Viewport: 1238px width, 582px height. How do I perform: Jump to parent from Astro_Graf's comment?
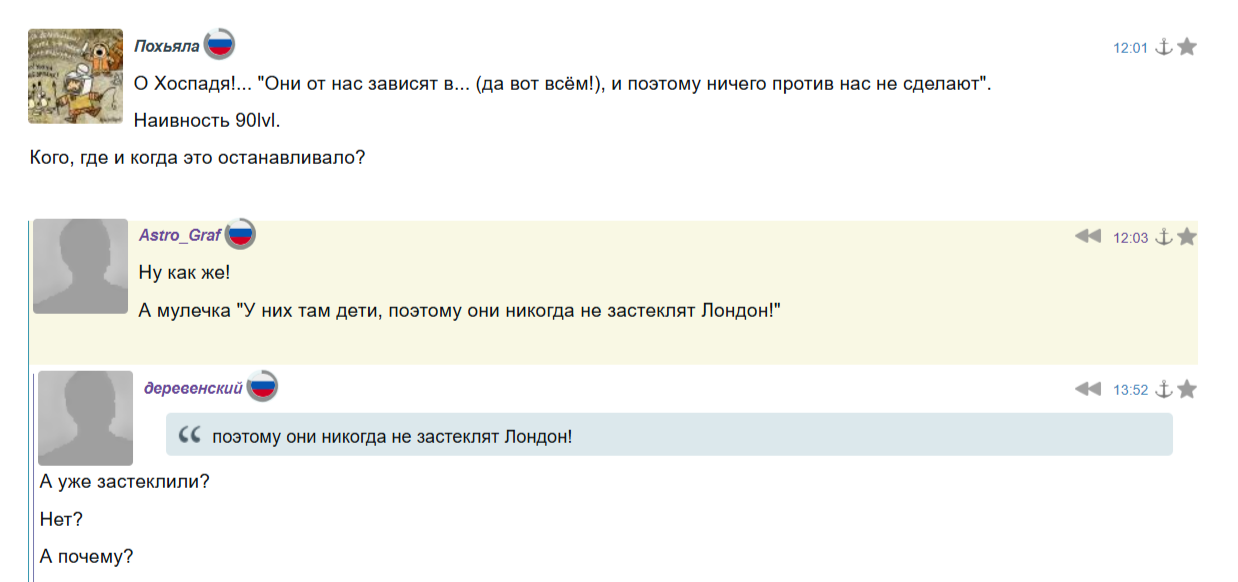click(1087, 237)
